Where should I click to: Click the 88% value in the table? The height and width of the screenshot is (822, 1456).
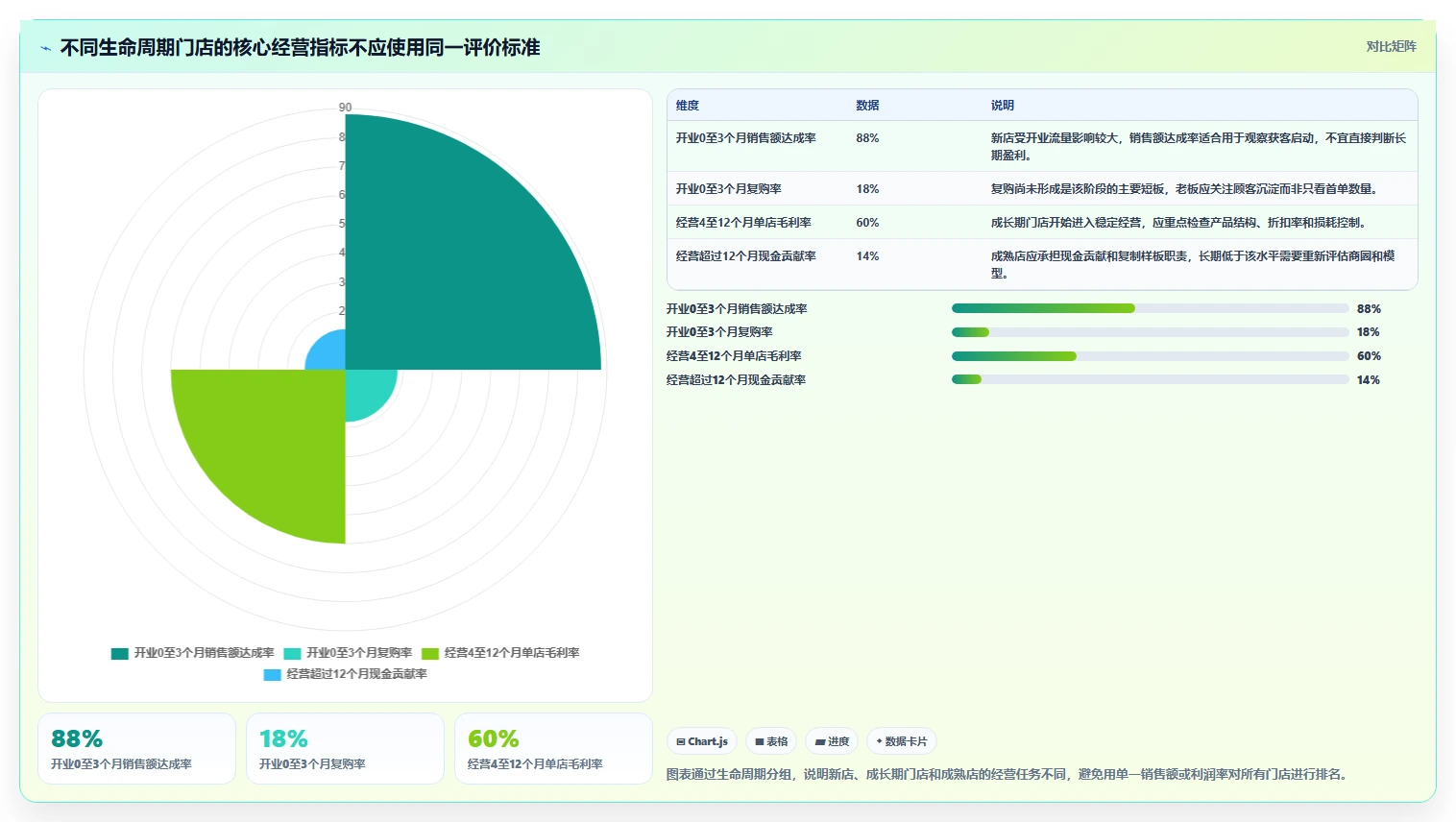point(867,138)
